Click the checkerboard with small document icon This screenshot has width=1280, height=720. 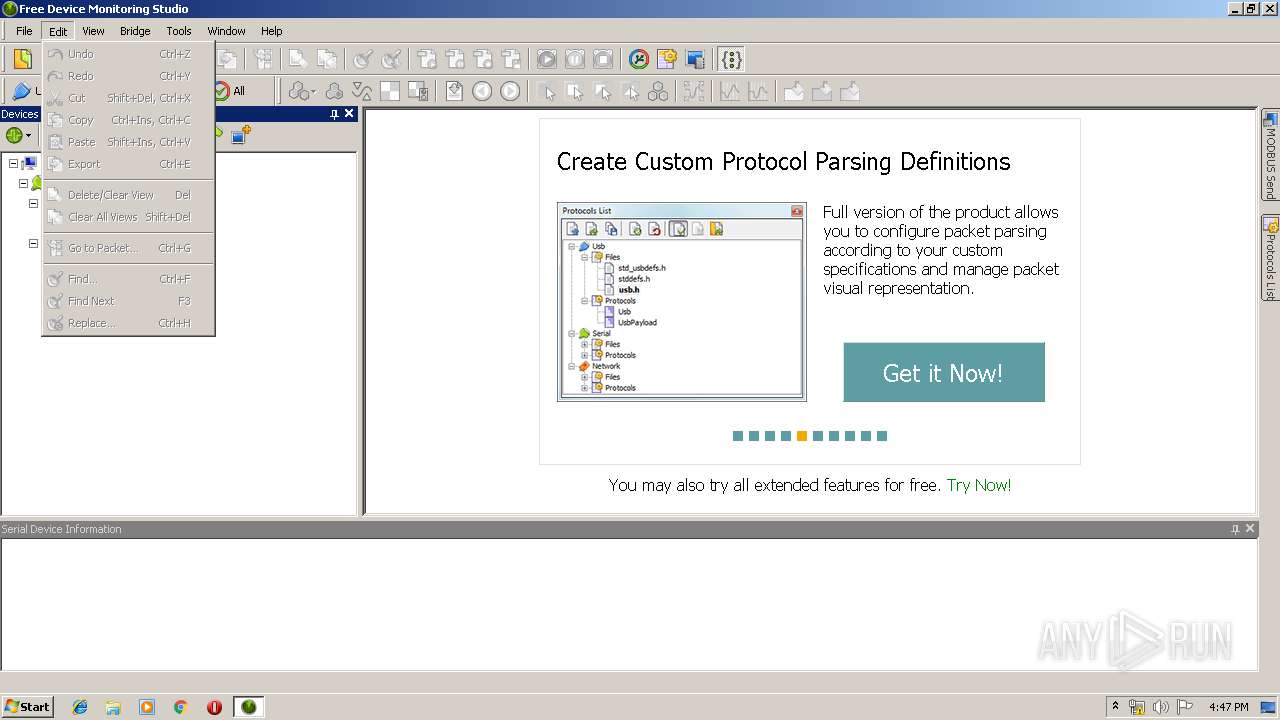(418, 91)
